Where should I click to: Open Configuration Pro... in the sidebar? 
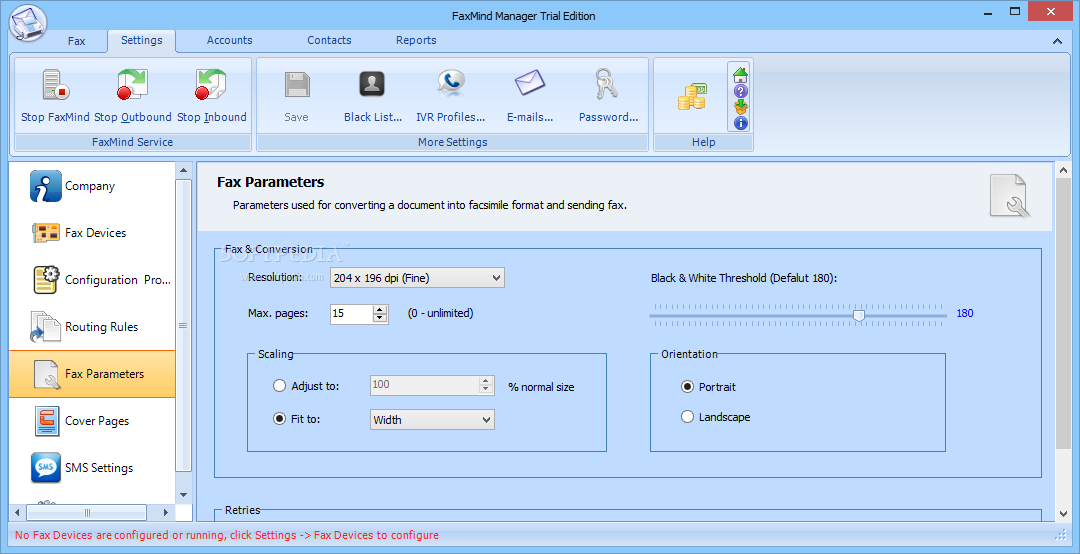(92, 280)
